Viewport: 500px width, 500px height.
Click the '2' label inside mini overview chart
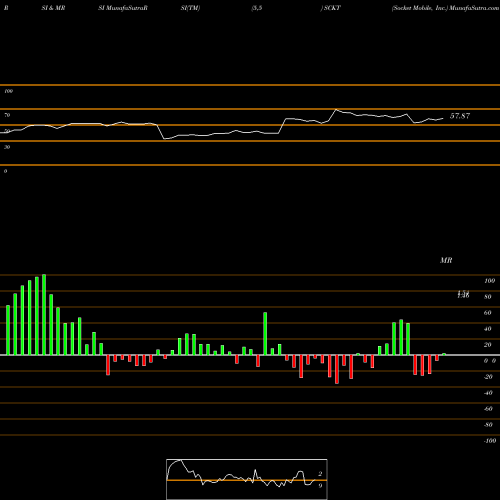click(x=320, y=474)
